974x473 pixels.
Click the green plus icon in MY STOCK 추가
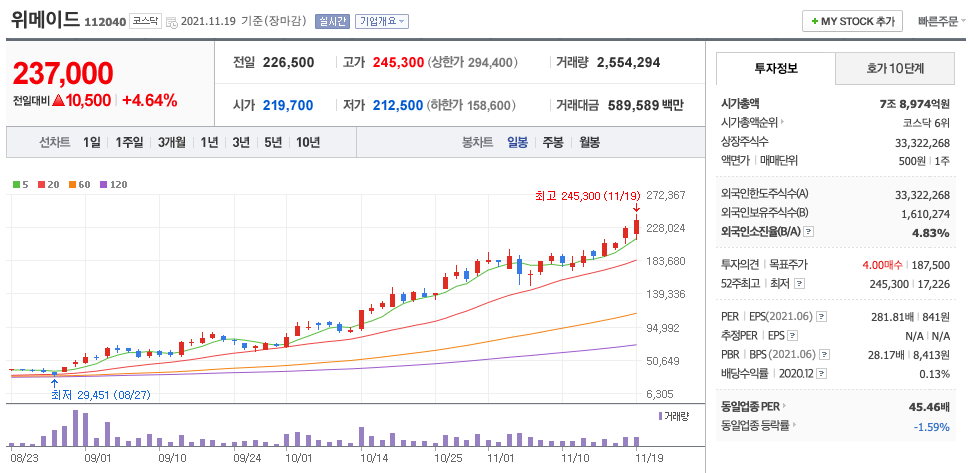point(814,21)
